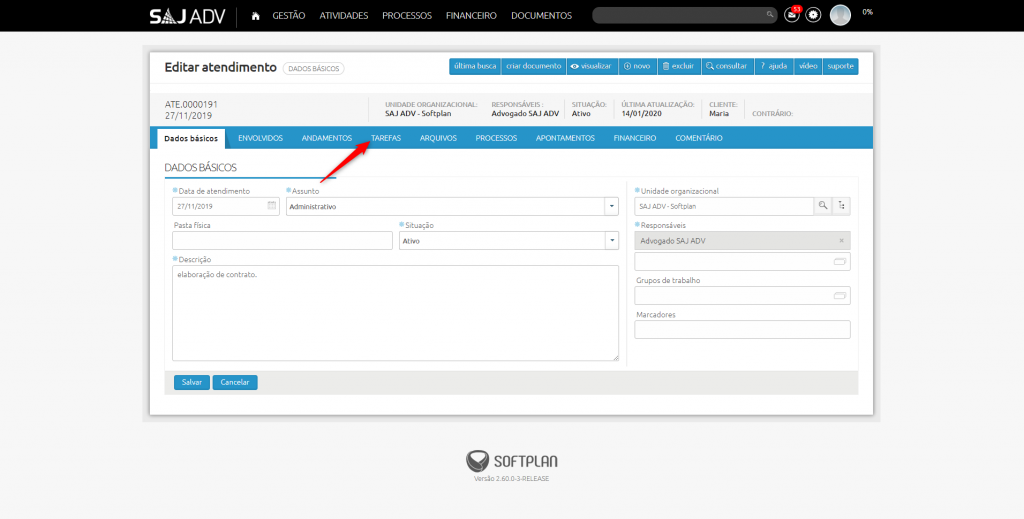
Task: Click the top search bar field
Action: point(680,15)
